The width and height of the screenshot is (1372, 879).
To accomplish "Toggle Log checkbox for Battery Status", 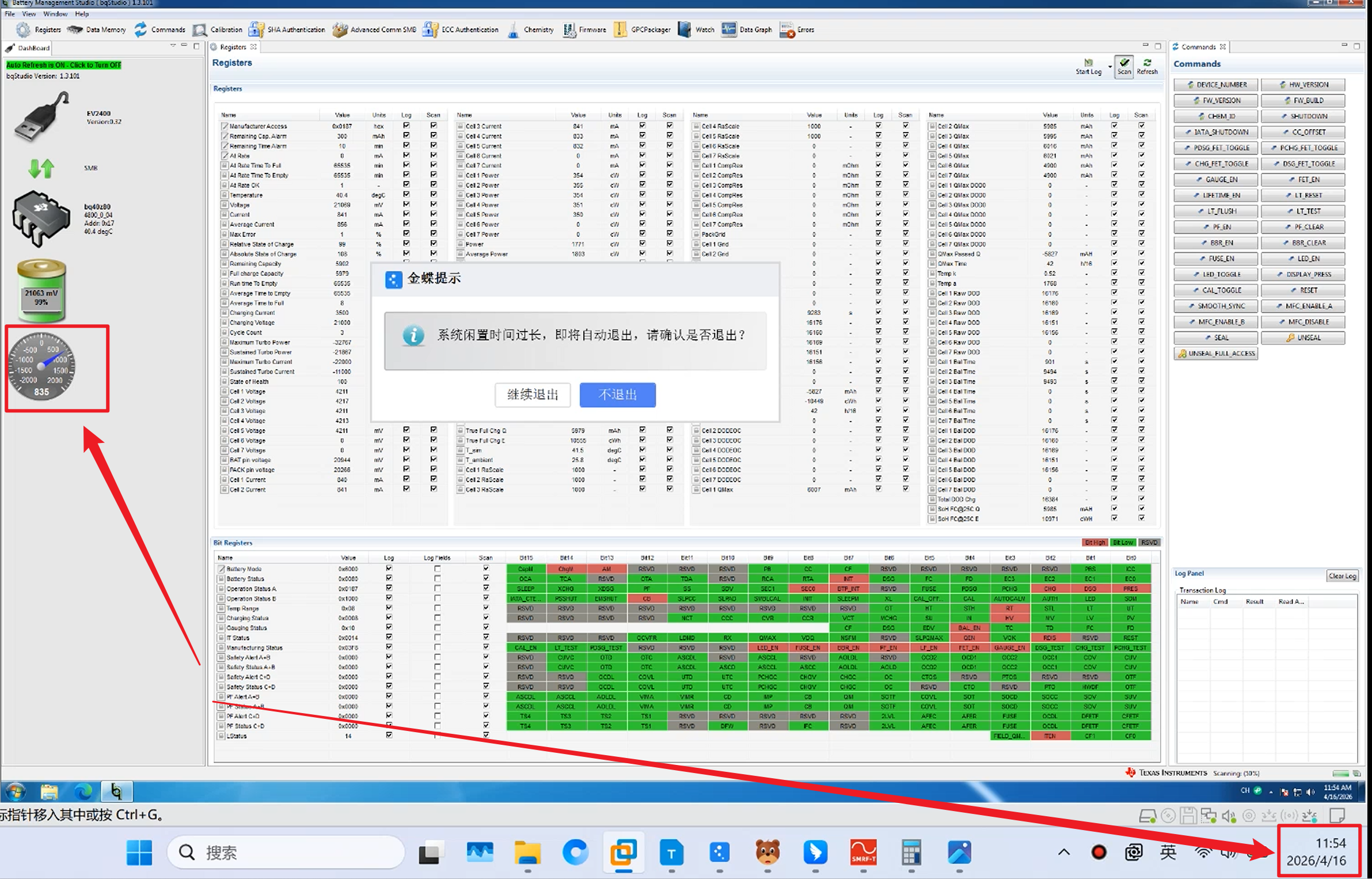I will click(389, 578).
